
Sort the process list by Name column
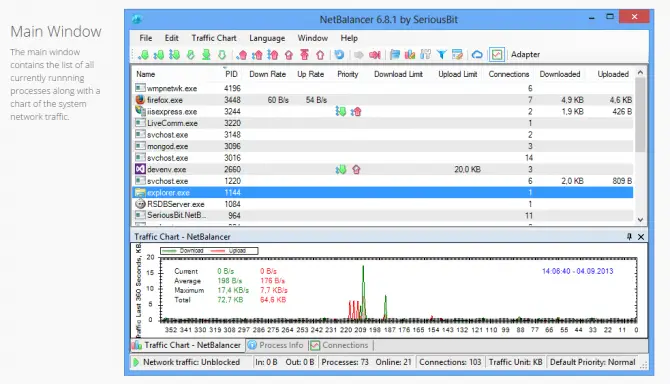click(x=146, y=74)
